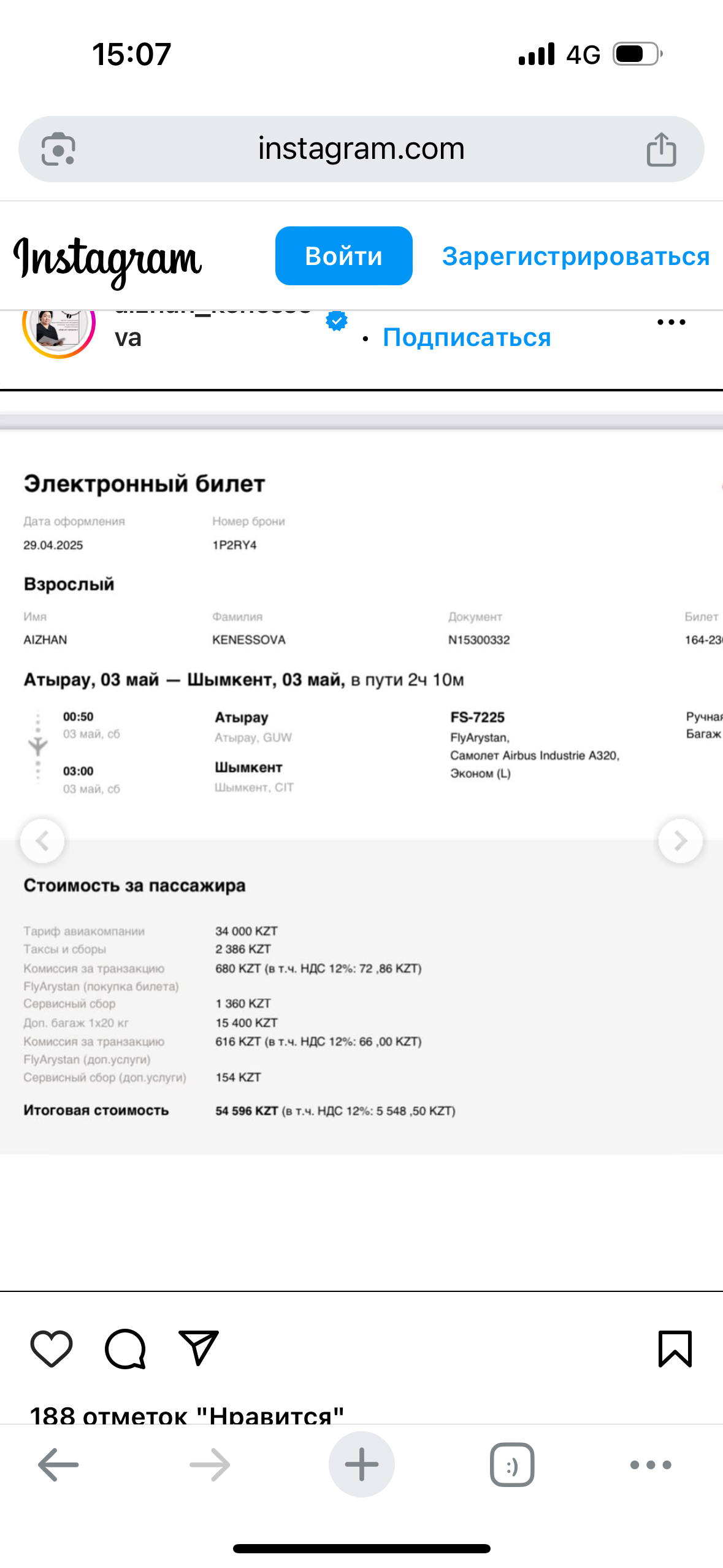Screen dimensions: 723x1568
Task: Tap the taxes amount 2 386 KZT
Action: [x=243, y=949]
